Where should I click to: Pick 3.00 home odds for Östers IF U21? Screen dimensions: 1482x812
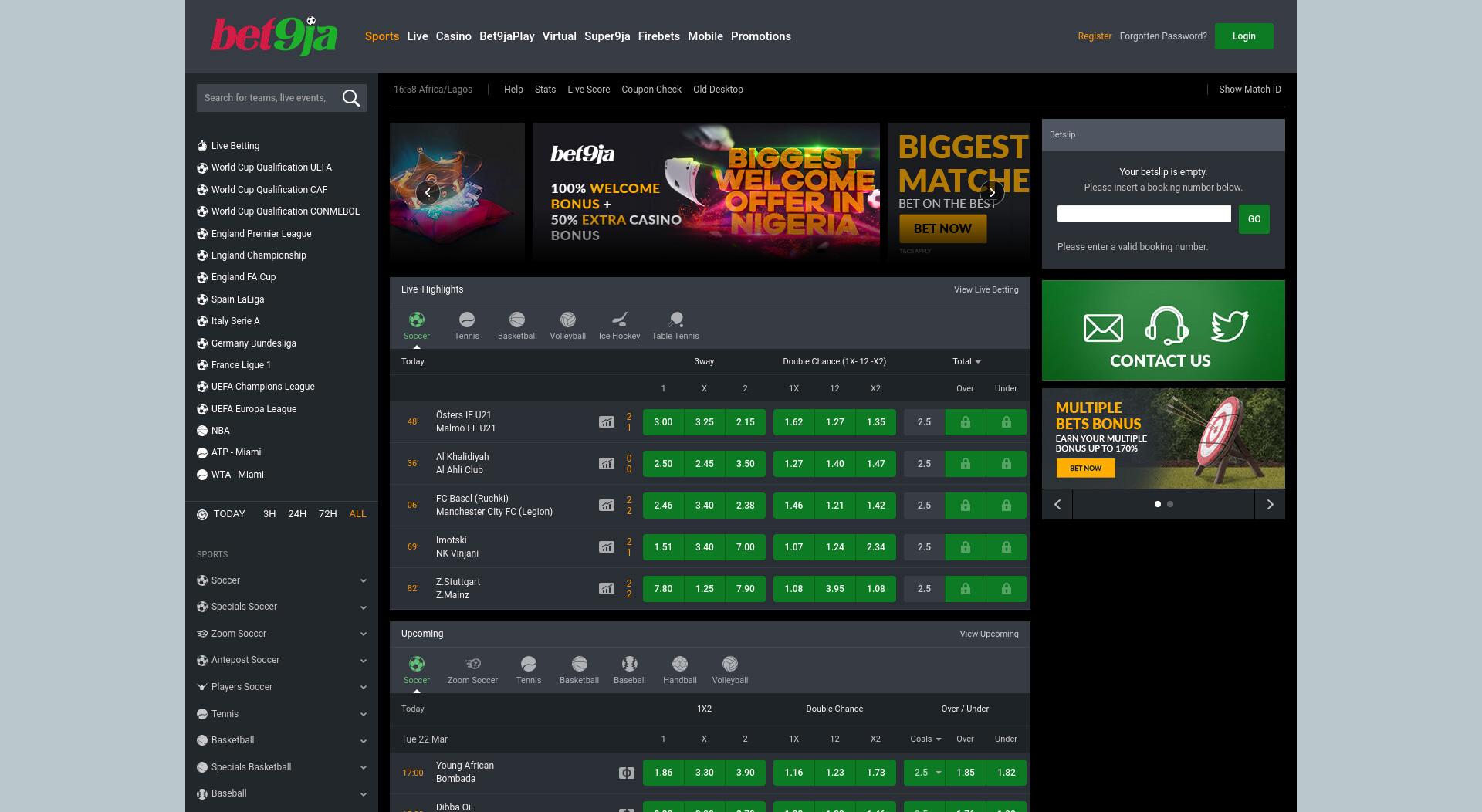click(663, 422)
